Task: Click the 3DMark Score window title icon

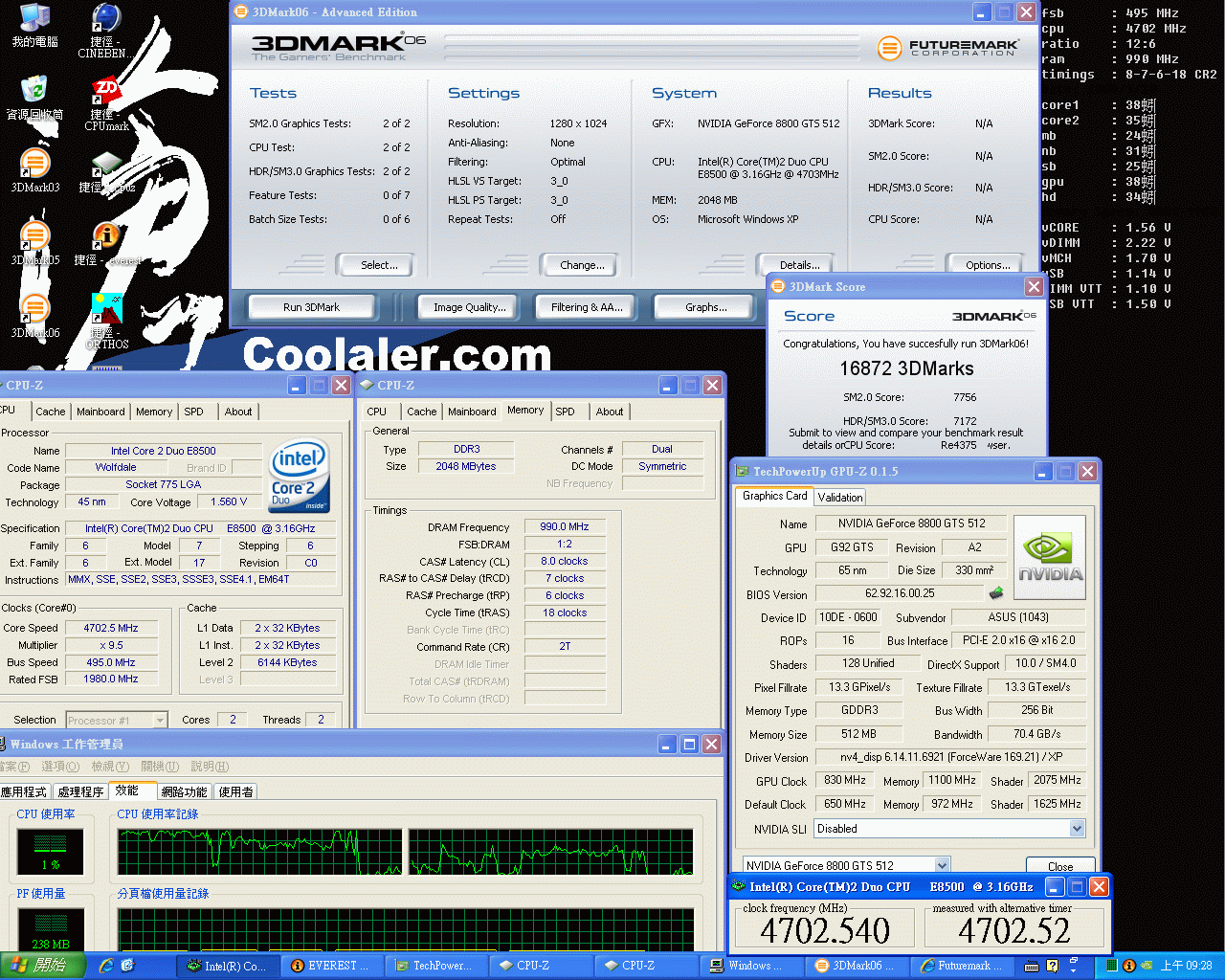Action: (777, 286)
